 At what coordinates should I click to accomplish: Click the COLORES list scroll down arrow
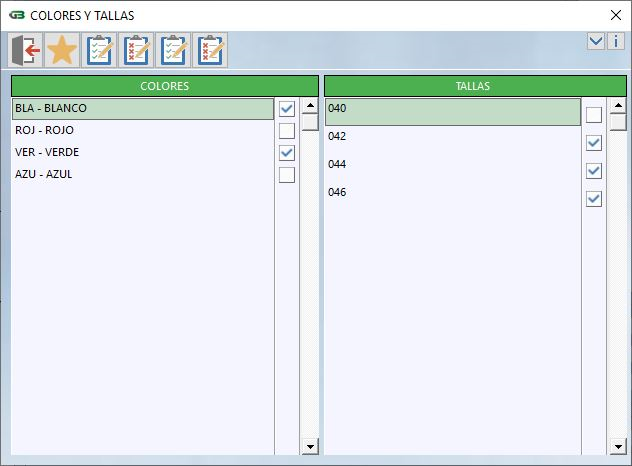click(309, 446)
